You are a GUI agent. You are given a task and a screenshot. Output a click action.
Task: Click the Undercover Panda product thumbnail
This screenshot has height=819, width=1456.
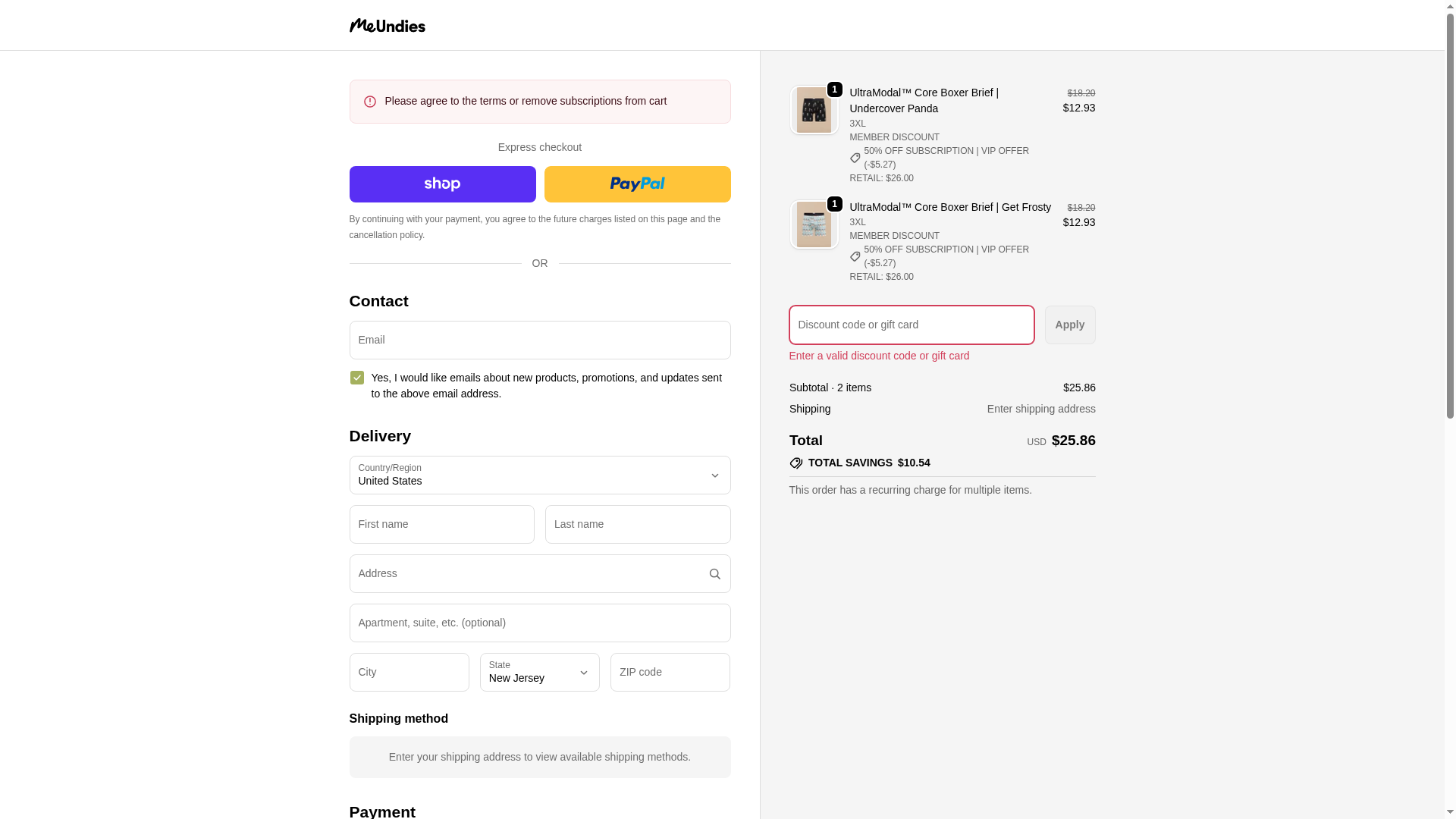point(814,111)
